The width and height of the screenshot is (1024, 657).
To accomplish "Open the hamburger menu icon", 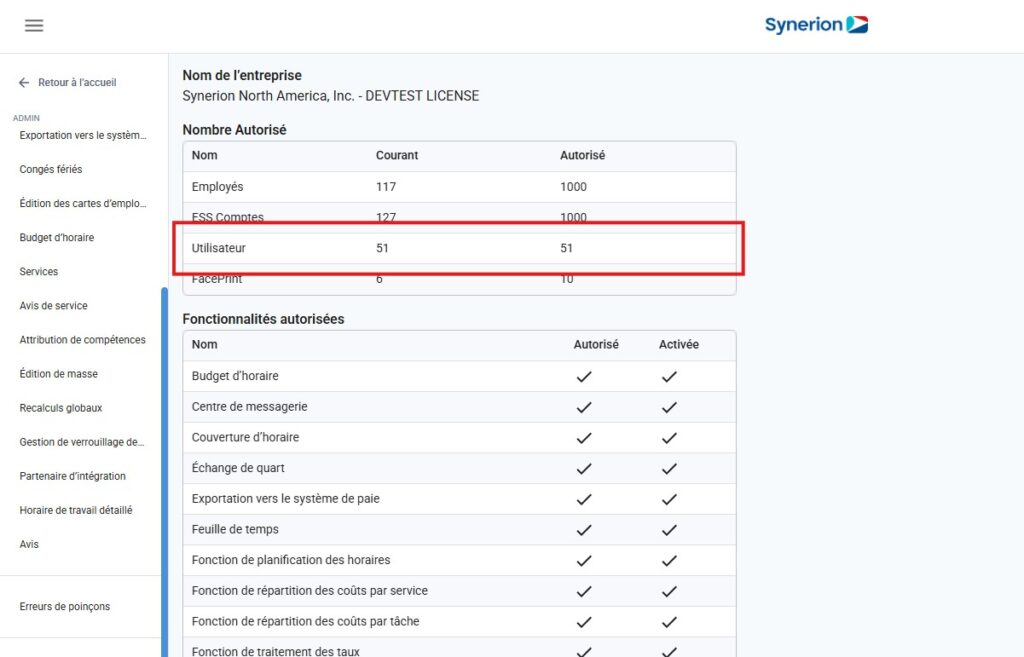I will (34, 26).
